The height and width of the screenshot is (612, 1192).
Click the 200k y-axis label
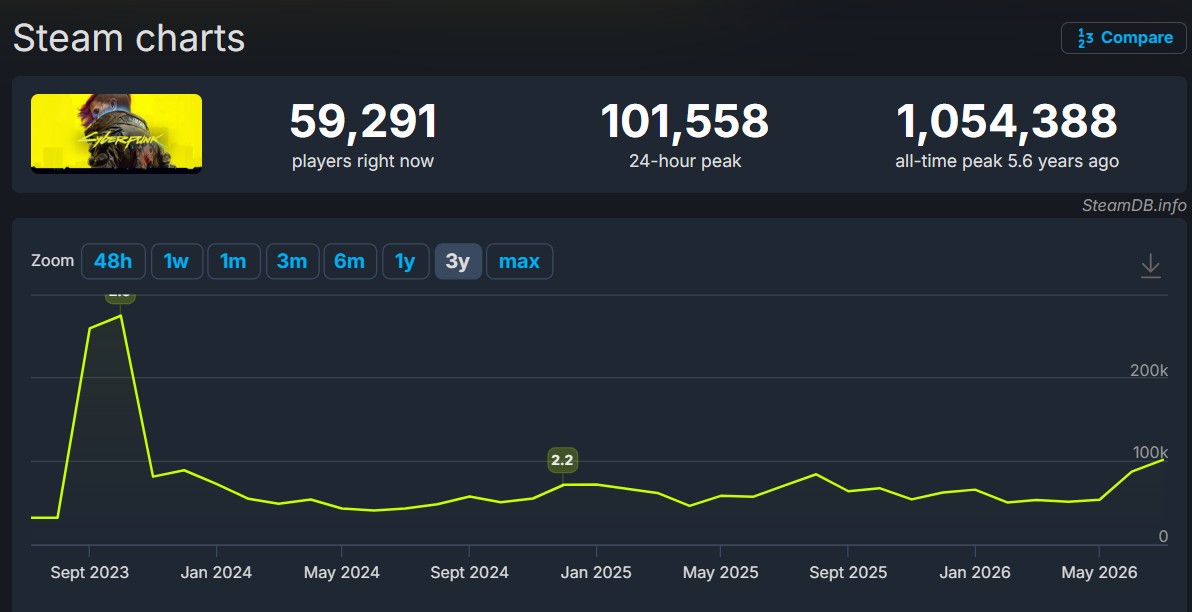pos(1149,370)
